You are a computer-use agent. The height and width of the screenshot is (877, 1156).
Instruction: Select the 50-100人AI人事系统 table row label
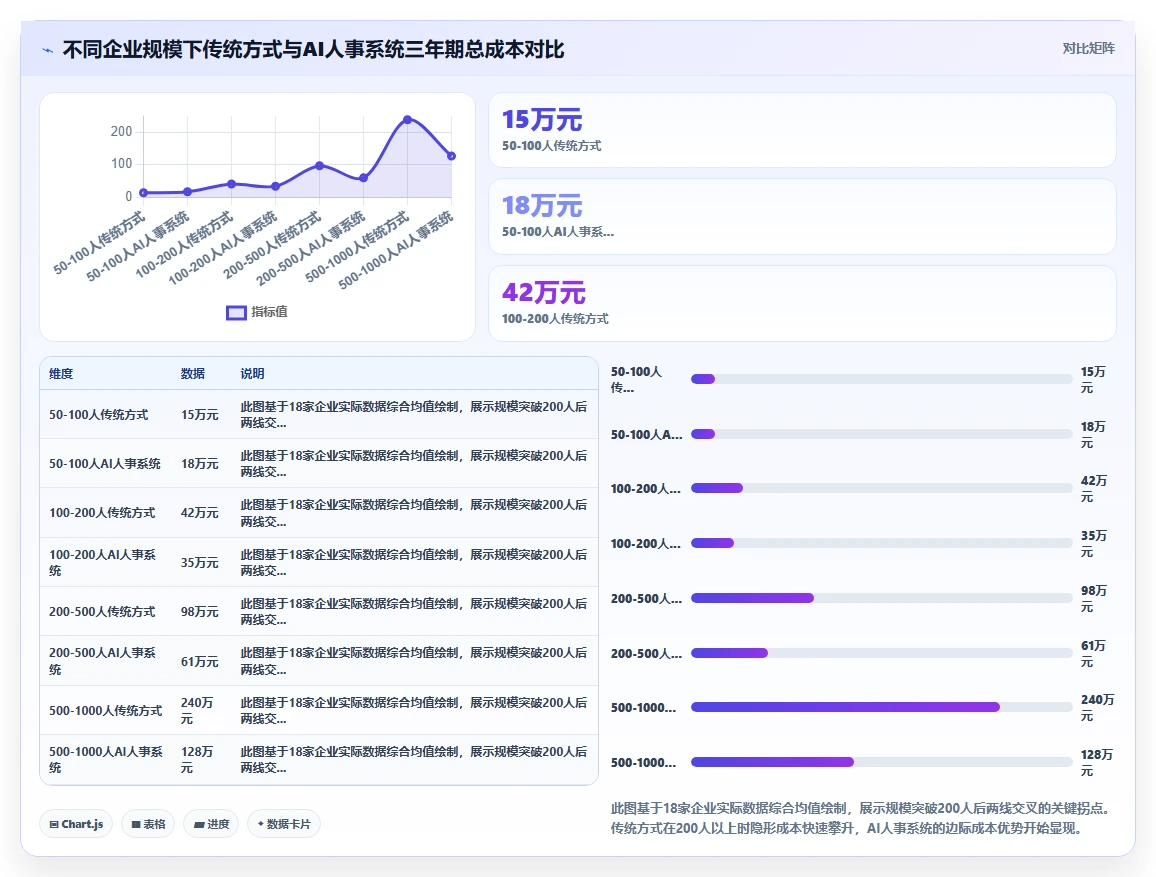tap(105, 464)
